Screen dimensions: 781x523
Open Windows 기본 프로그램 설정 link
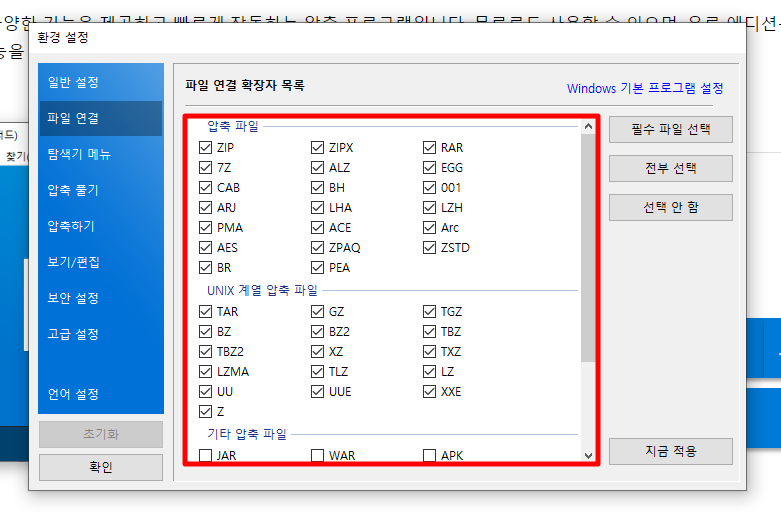(x=645, y=88)
